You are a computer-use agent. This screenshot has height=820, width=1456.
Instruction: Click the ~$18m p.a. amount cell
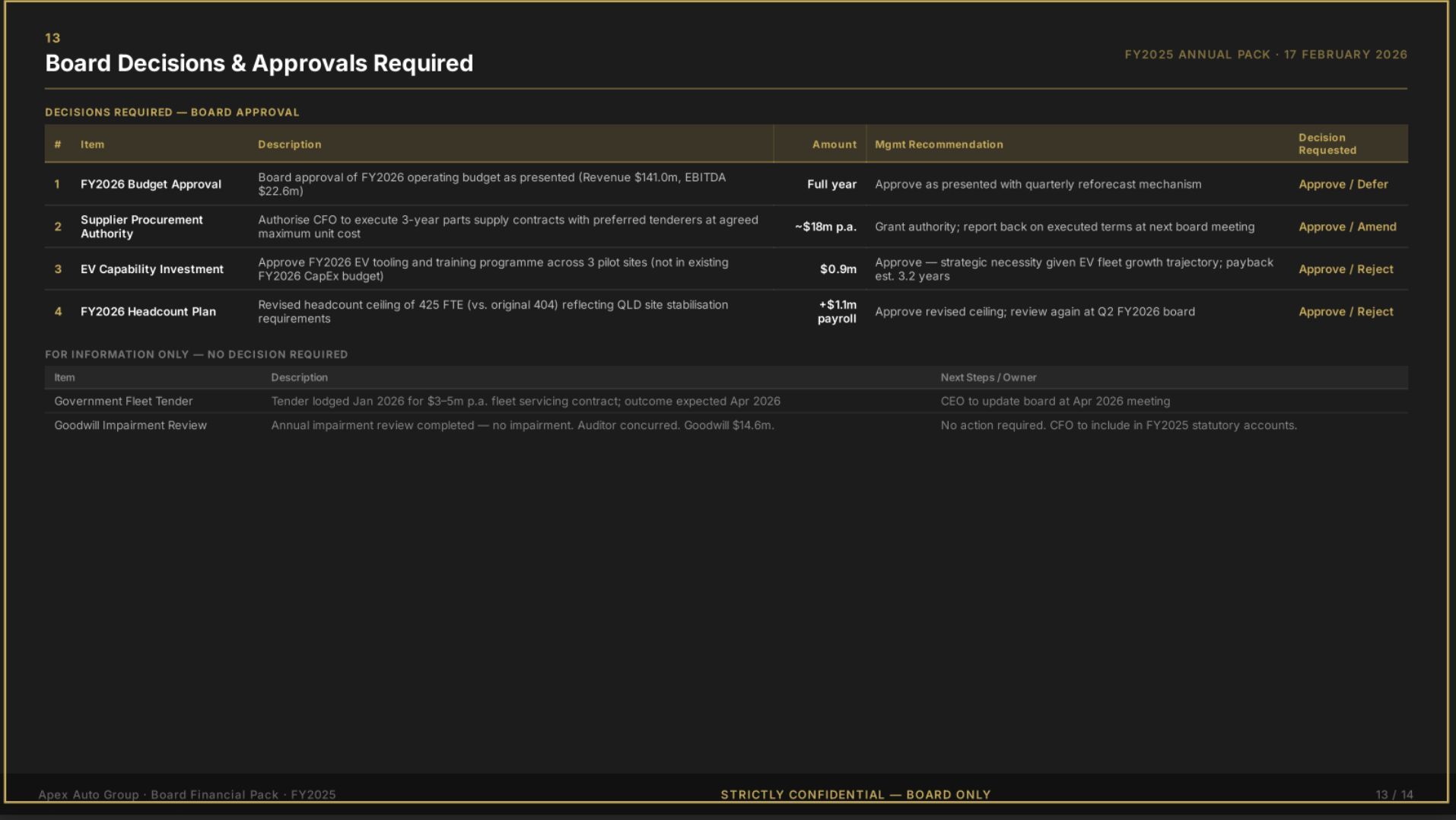pyautogui.click(x=825, y=227)
